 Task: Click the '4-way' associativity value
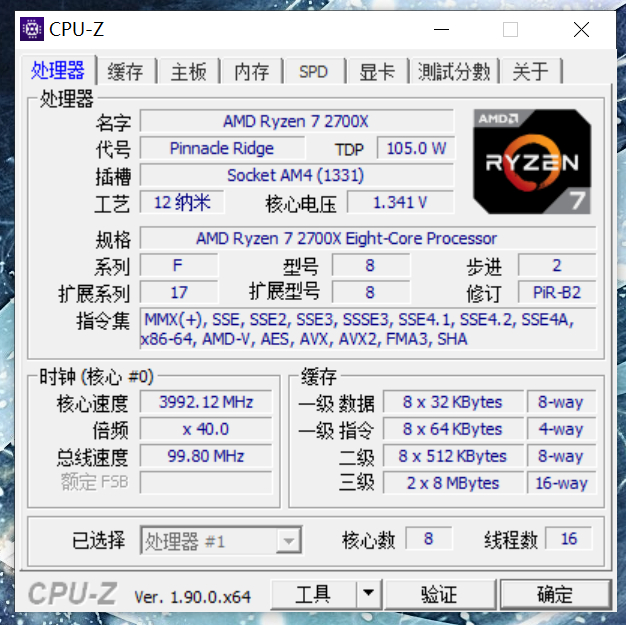[561, 429]
